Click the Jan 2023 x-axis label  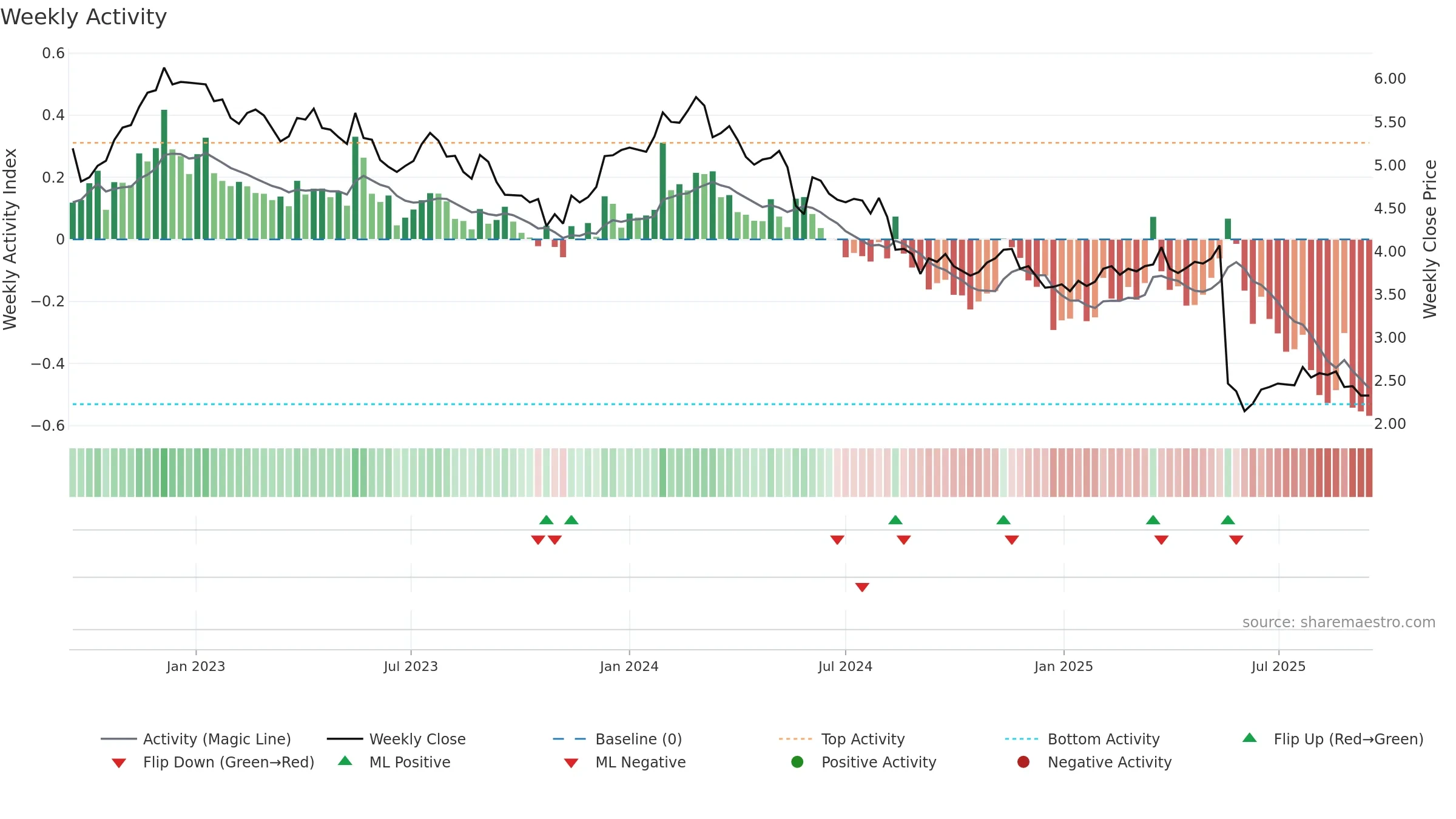196,667
